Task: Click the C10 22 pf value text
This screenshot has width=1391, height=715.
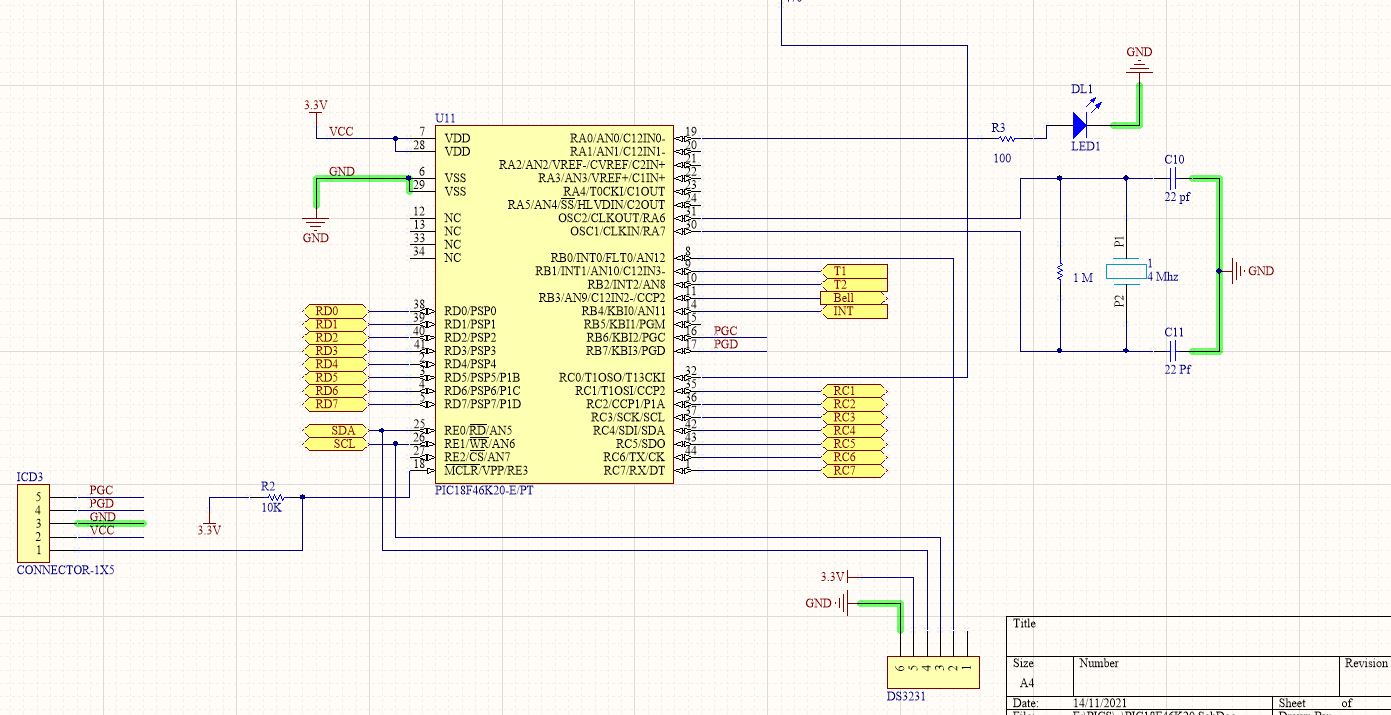Action: click(1178, 198)
